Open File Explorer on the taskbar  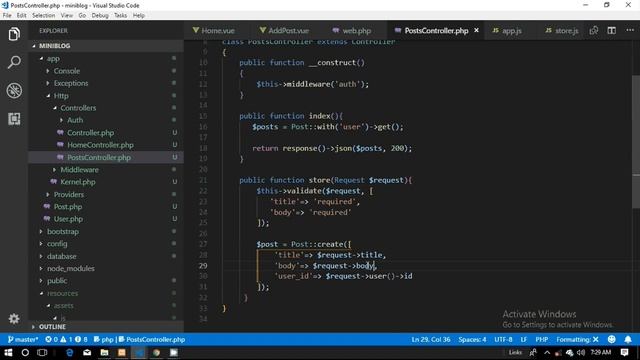point(104,352)
